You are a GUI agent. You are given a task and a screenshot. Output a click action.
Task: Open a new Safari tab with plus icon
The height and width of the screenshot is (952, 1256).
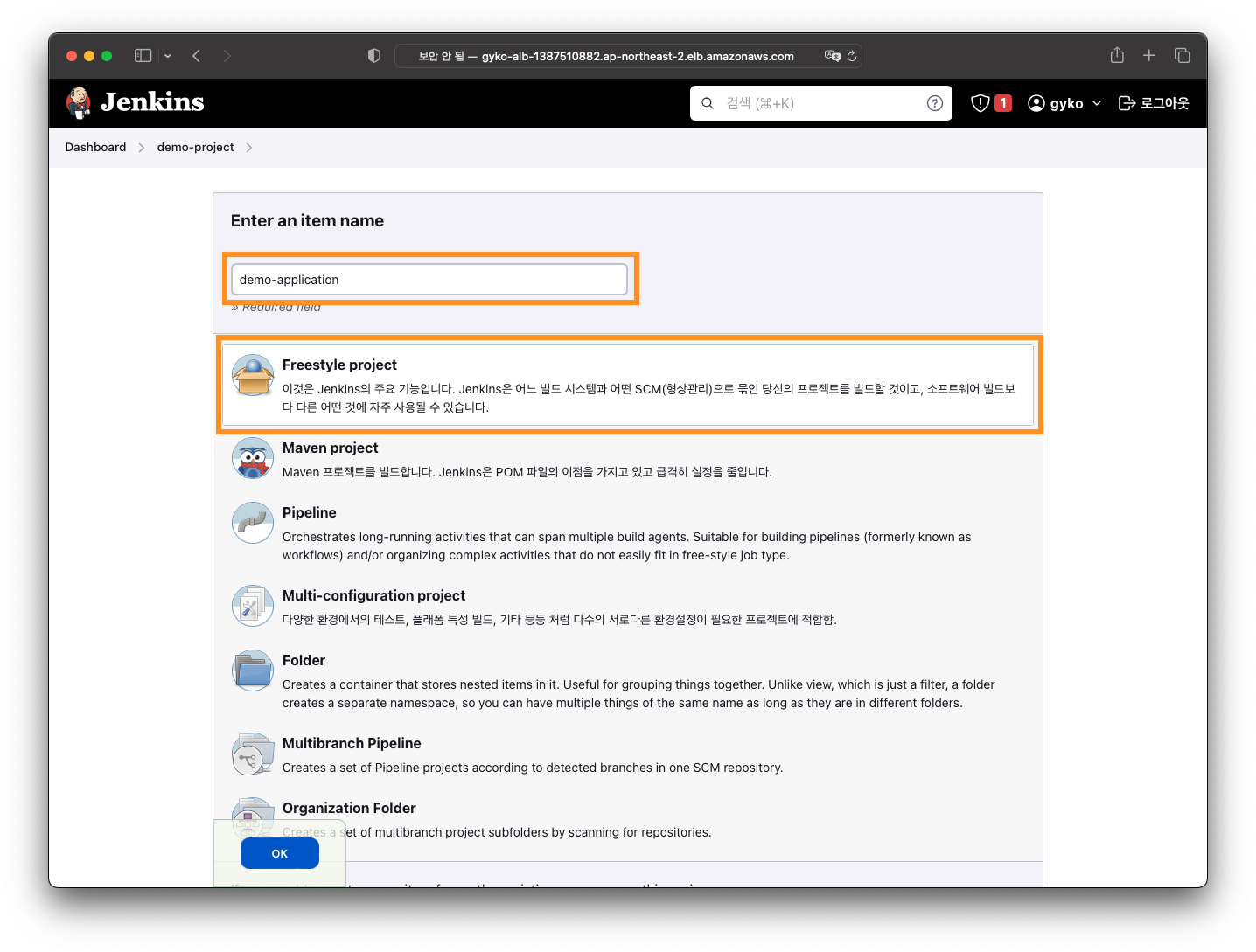click(1149, 55)
